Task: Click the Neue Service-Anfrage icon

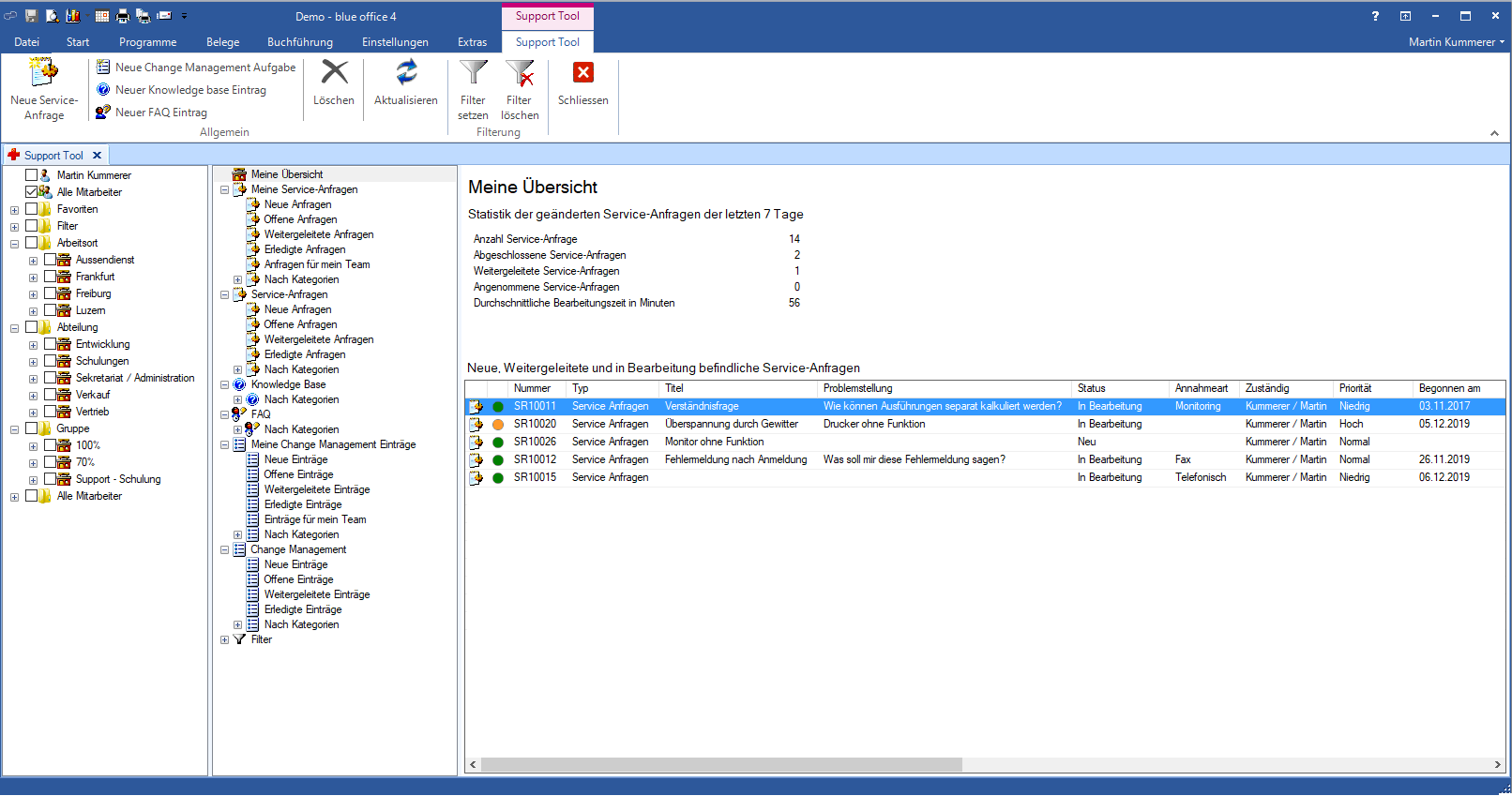Action: pyautogui.click(x=43, y=72)
